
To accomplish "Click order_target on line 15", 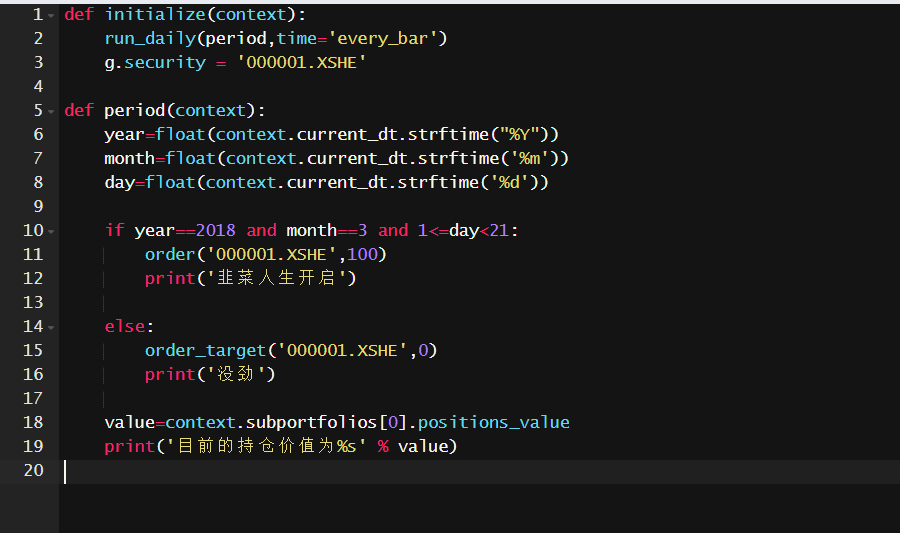I will [205, 350].
